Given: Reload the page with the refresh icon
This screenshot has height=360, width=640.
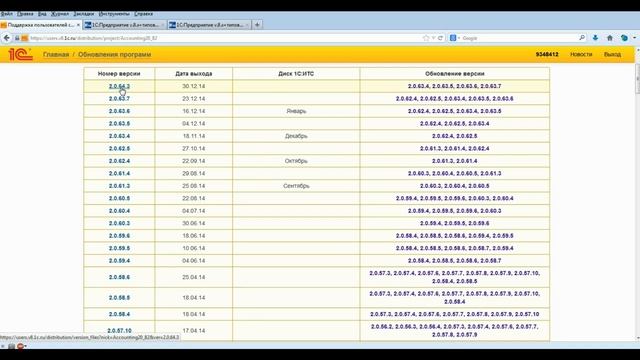Looking at the screenshot, I should 440,38.
